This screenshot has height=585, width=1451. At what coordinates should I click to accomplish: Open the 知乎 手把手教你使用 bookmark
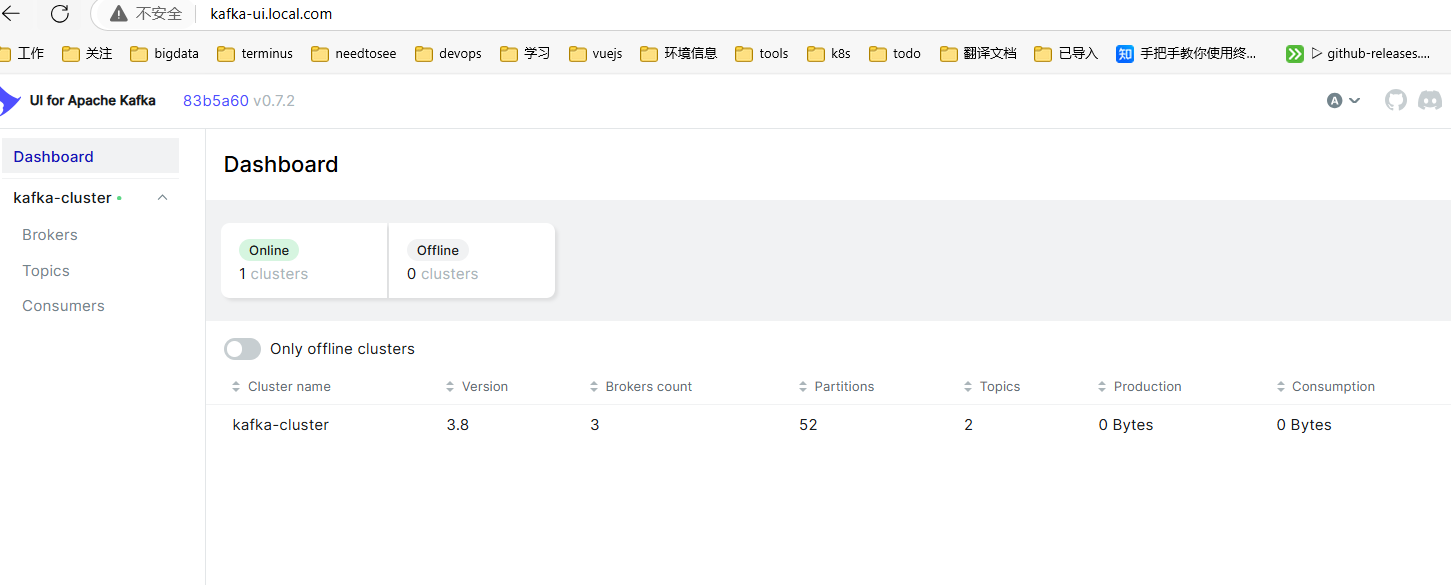(x=1187, y=53)
